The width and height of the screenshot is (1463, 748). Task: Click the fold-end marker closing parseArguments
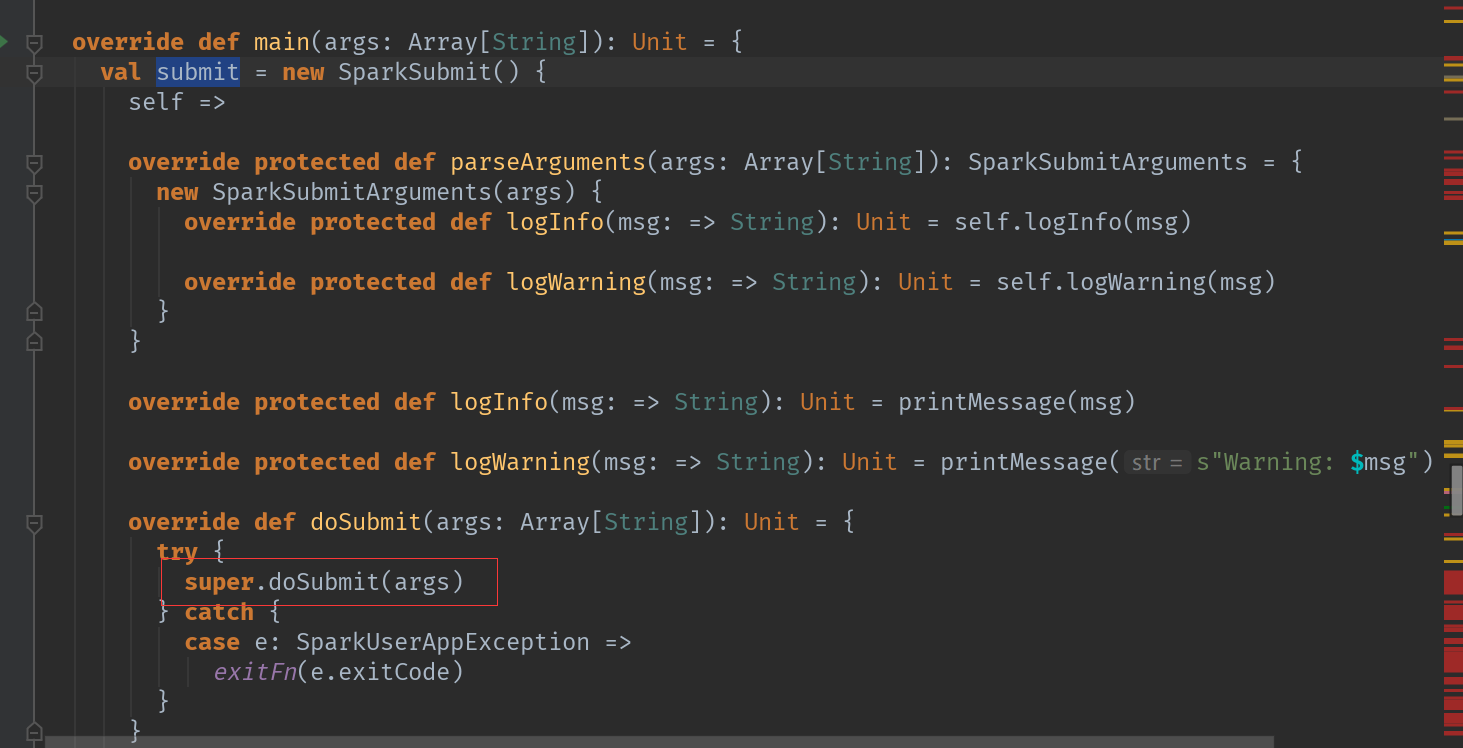coord(34,342)
